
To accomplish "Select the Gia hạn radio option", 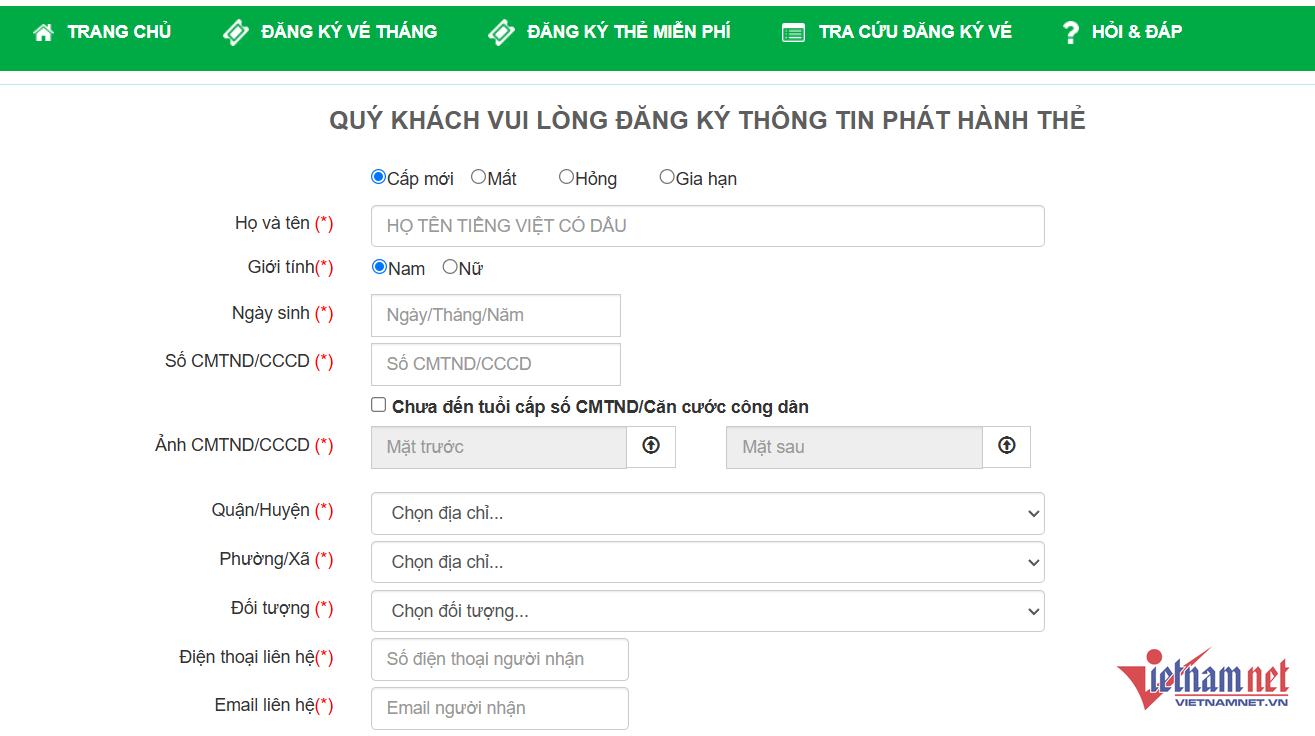I will tap(667, 176).
